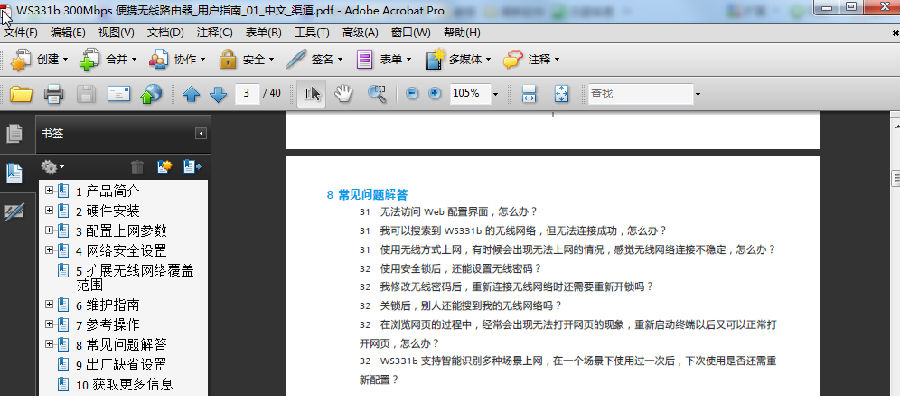Screen dimensions: 900x396
Task: Open the Signatures panel icon in sidebar
Action: pos(14,212)
